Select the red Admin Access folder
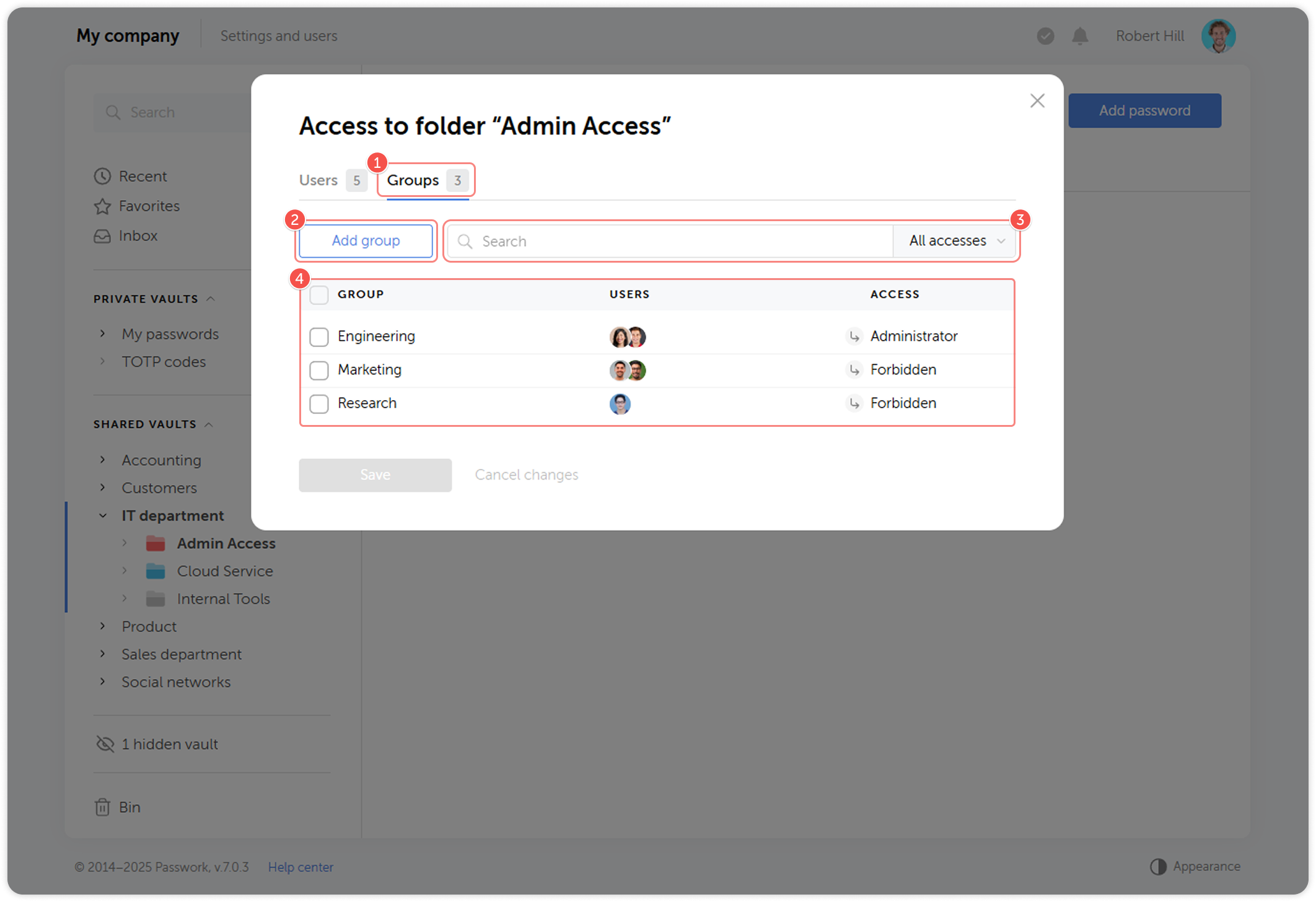 226,543
